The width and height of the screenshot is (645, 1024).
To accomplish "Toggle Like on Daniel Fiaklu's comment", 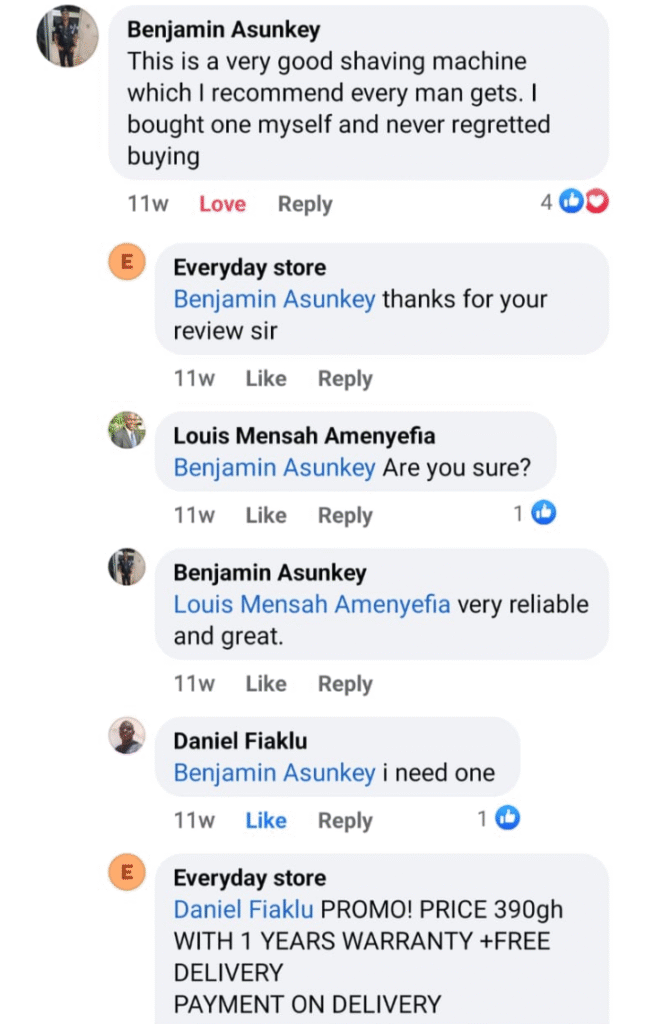I will pyautogui.click(x=266, y=820).
